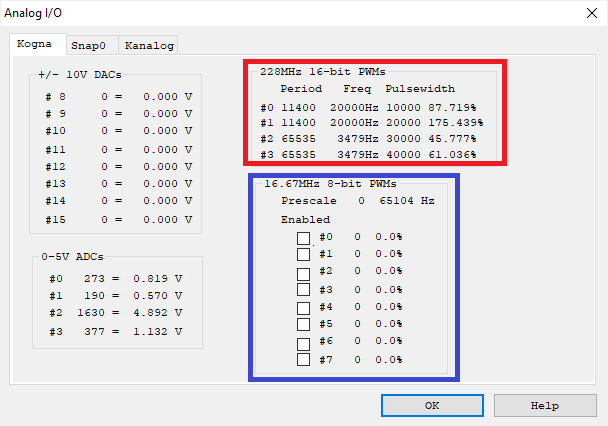
Task: Turn on 8-bit PWM #5 checkbox
Action: click(x=304, y=324)
